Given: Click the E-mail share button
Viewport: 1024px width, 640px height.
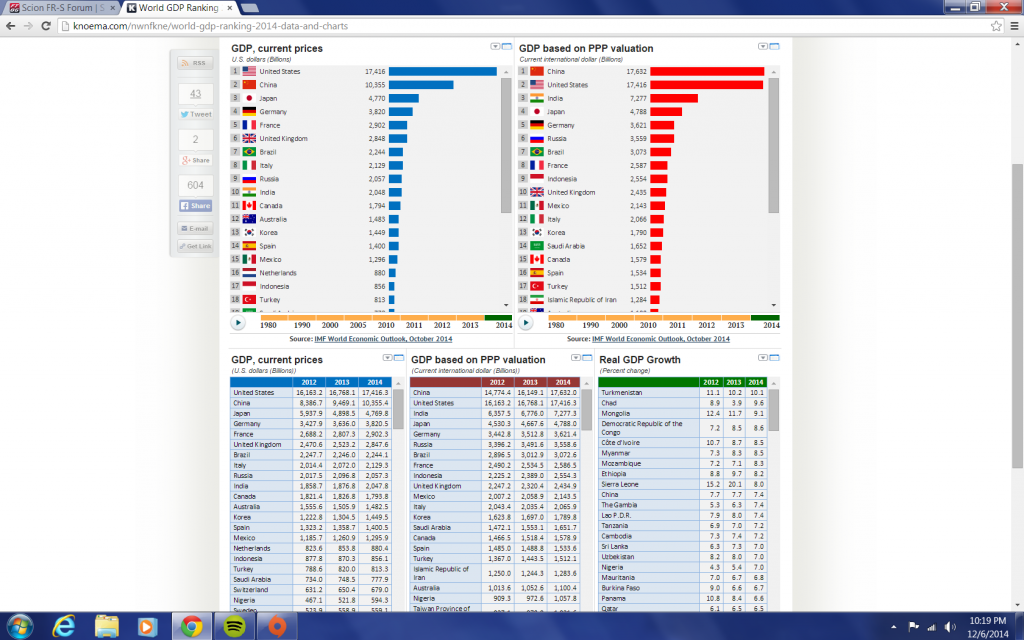Looking at the screenshot, I should pos(195,228).
